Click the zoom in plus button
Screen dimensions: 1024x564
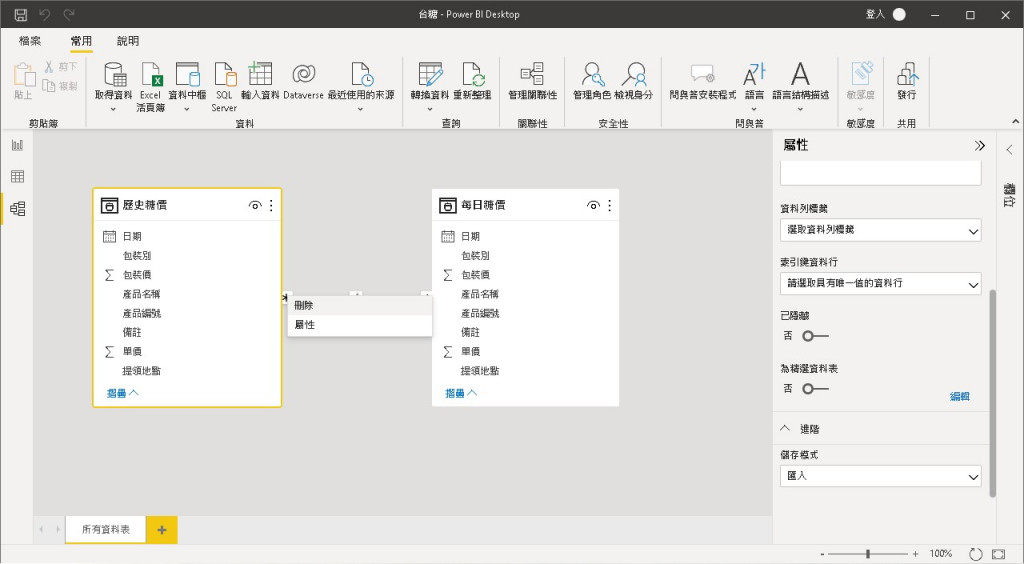[916, 554]
